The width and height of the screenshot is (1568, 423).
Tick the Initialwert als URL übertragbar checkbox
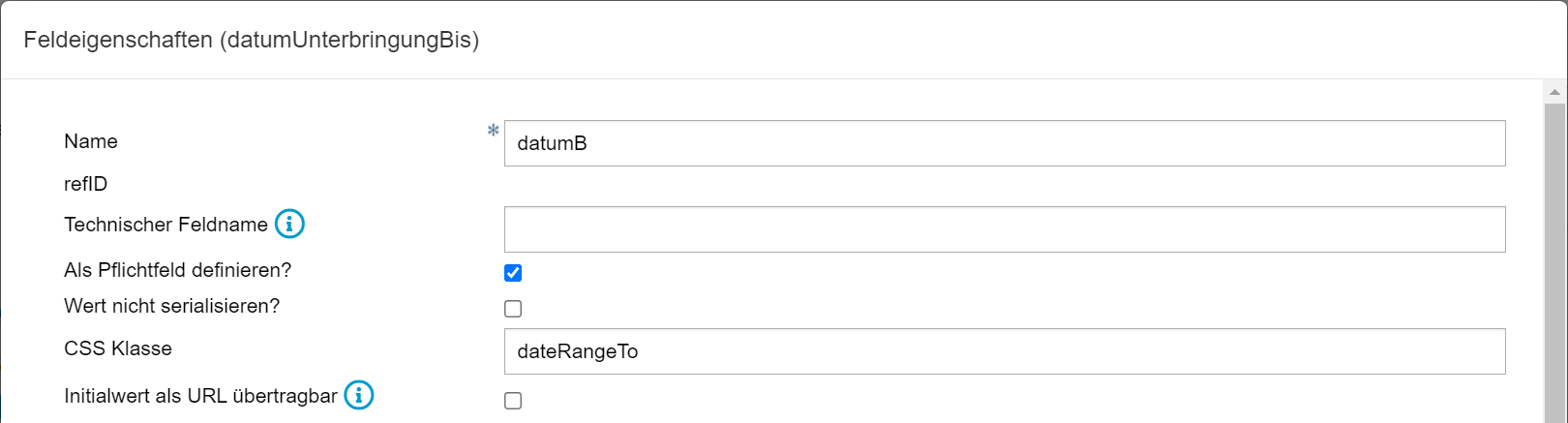513,401
